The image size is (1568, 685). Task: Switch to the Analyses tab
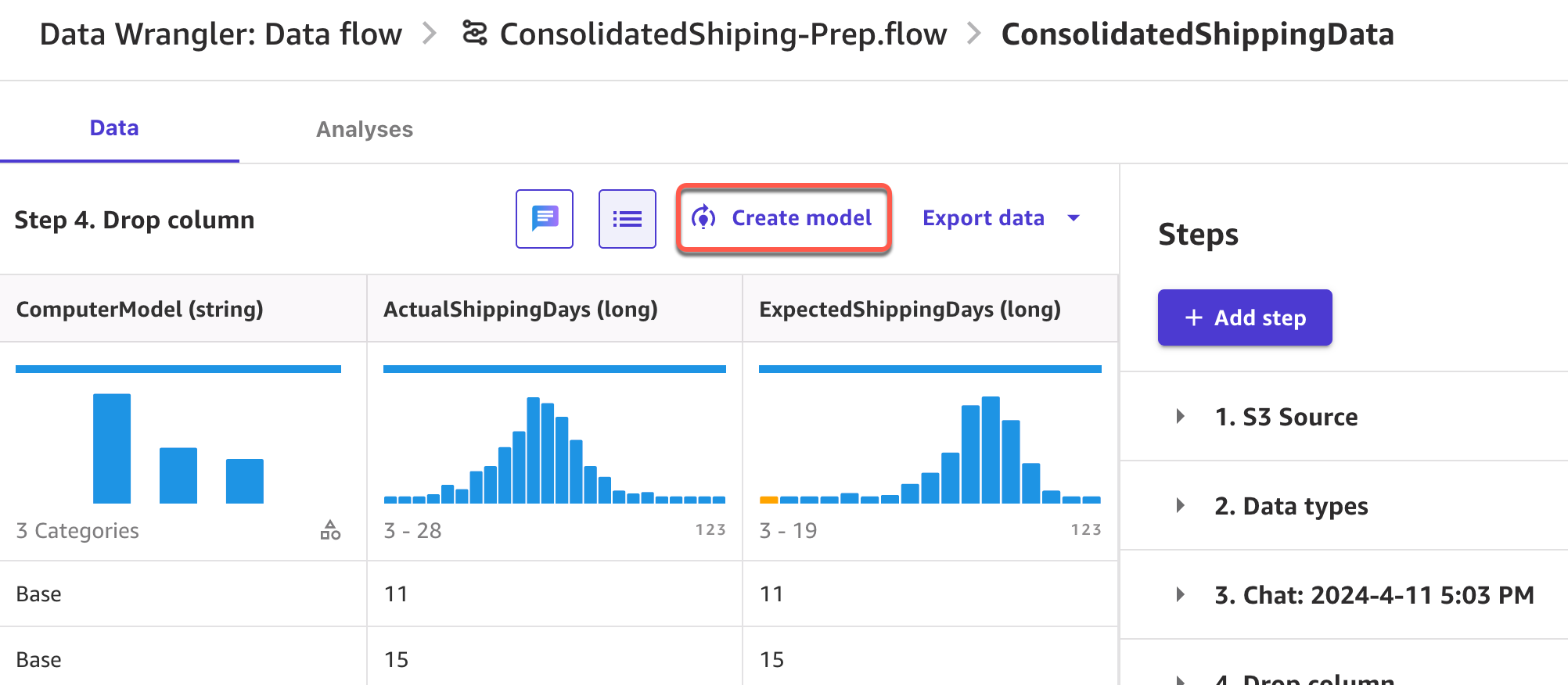tap(365, 129)
